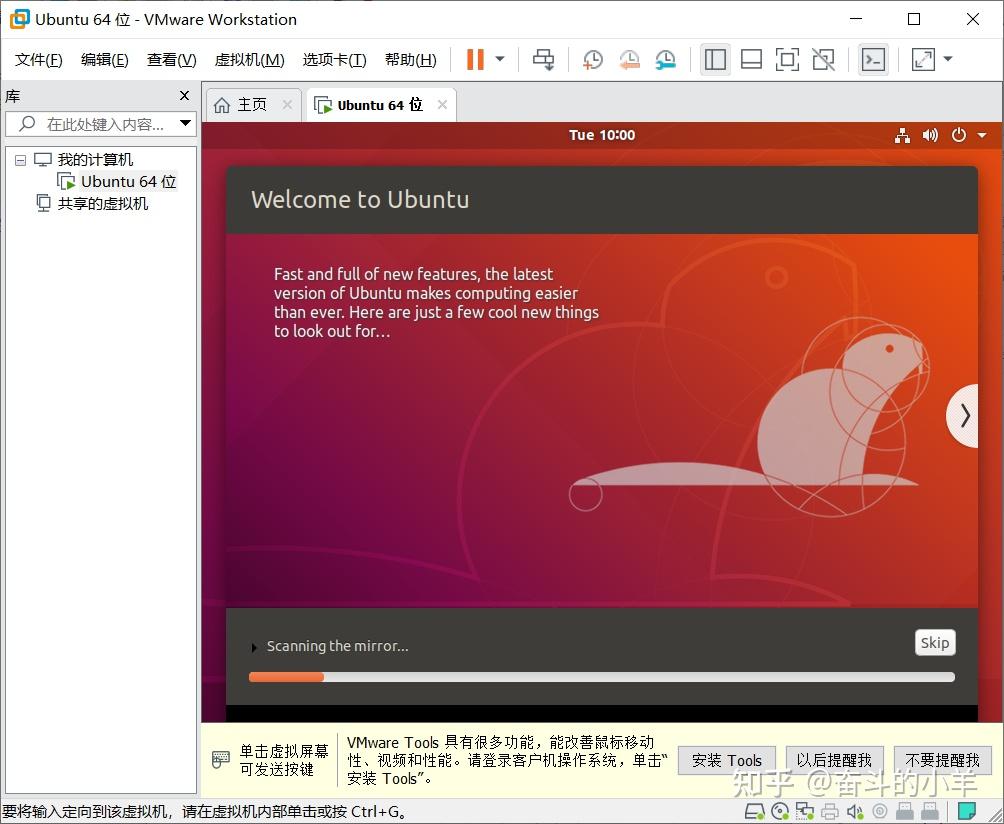Click the Scanning the mirror progress bar
Image resolution: width=1004 pixels, height=824 pixels.
[x=600, y=677]
